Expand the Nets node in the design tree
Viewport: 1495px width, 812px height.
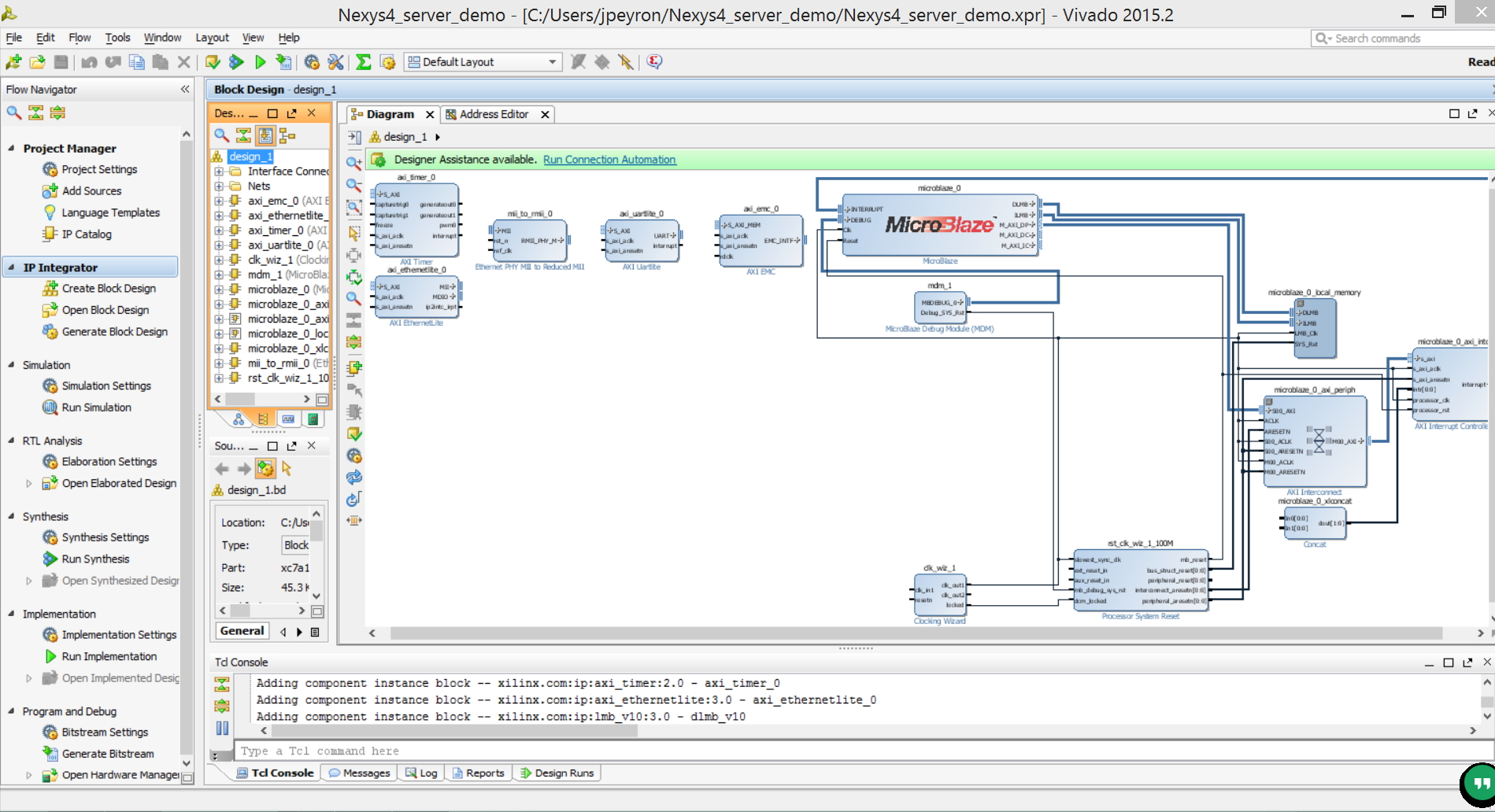(x=219, y=186)
